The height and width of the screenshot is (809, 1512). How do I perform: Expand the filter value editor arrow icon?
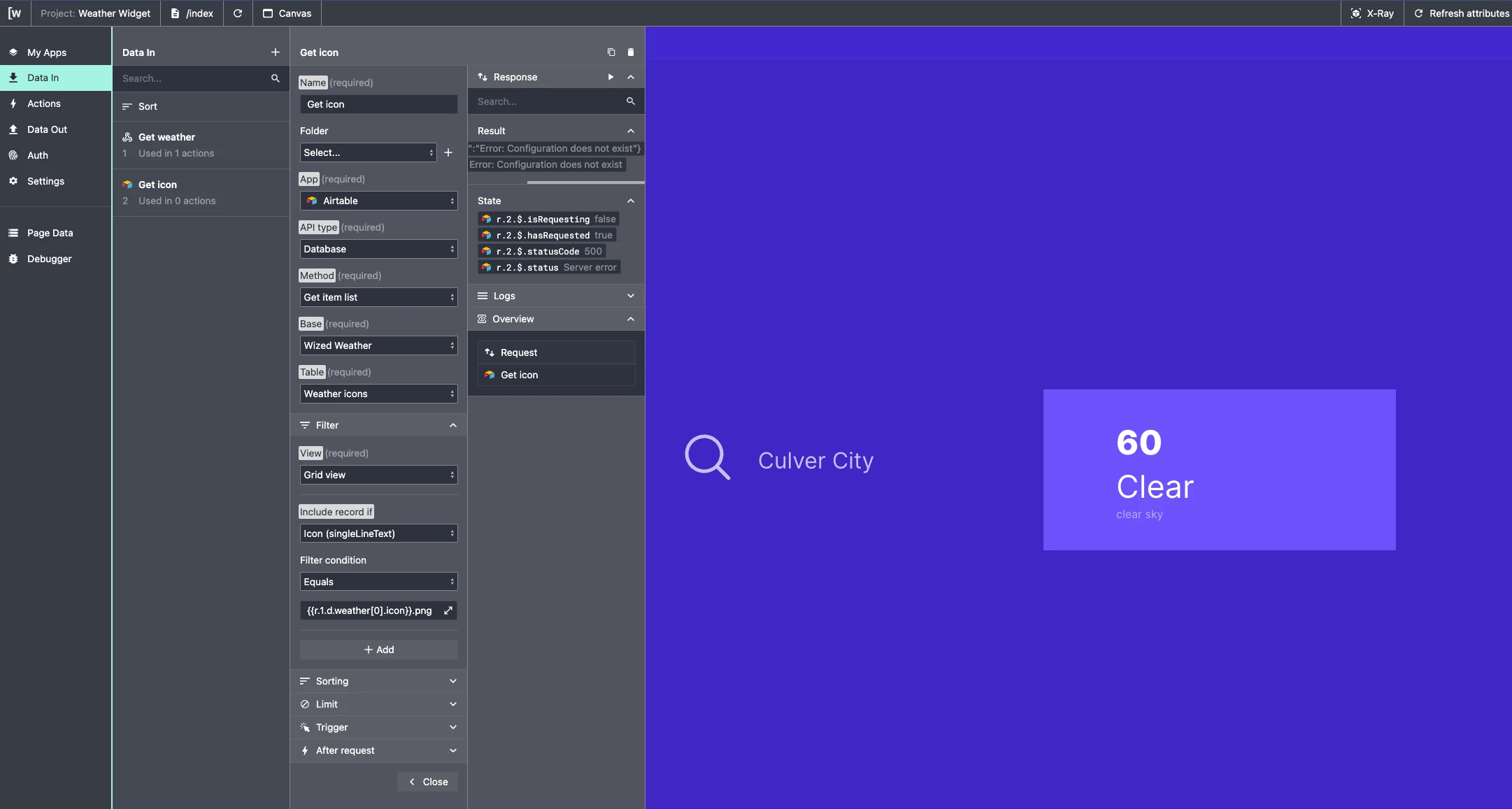[x=448, y=610]
